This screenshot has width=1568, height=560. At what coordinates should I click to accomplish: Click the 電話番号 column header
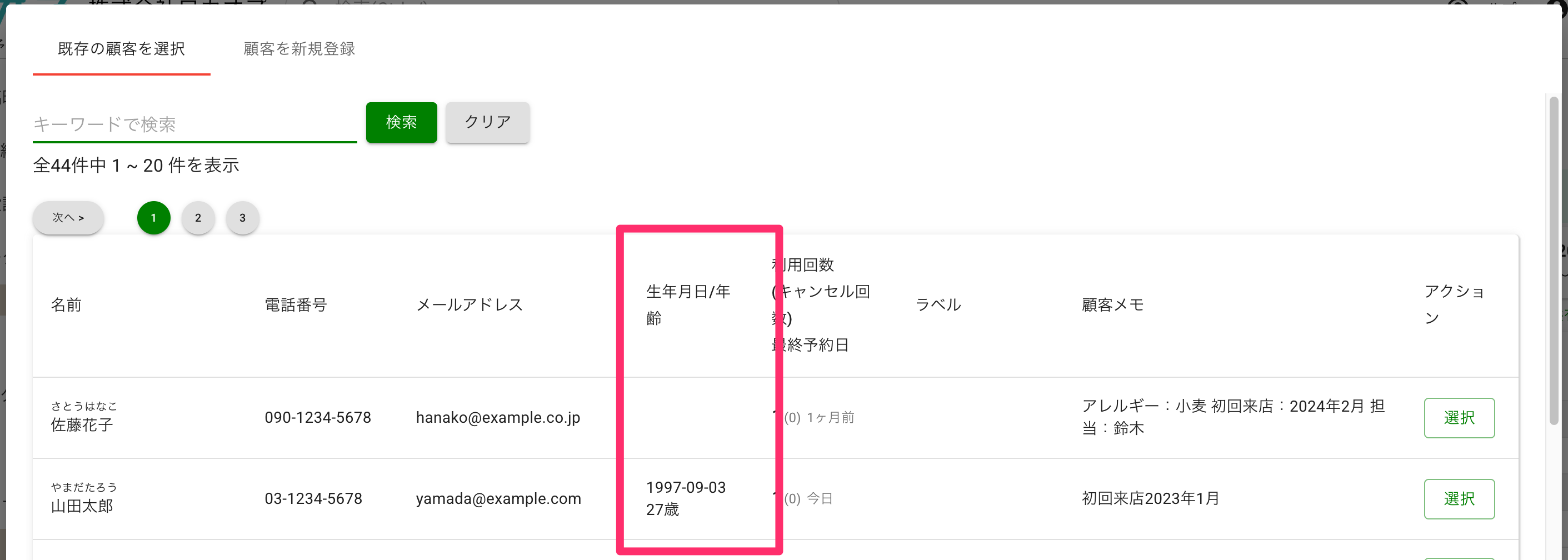tap(296, 305)
